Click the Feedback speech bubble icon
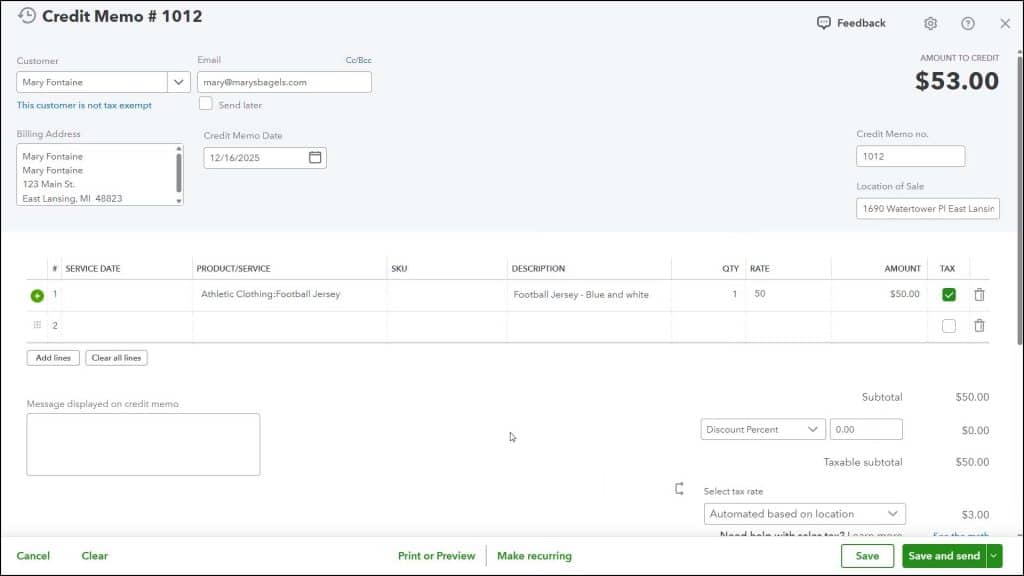This screenshot has height=576, width=1024. 823,22
